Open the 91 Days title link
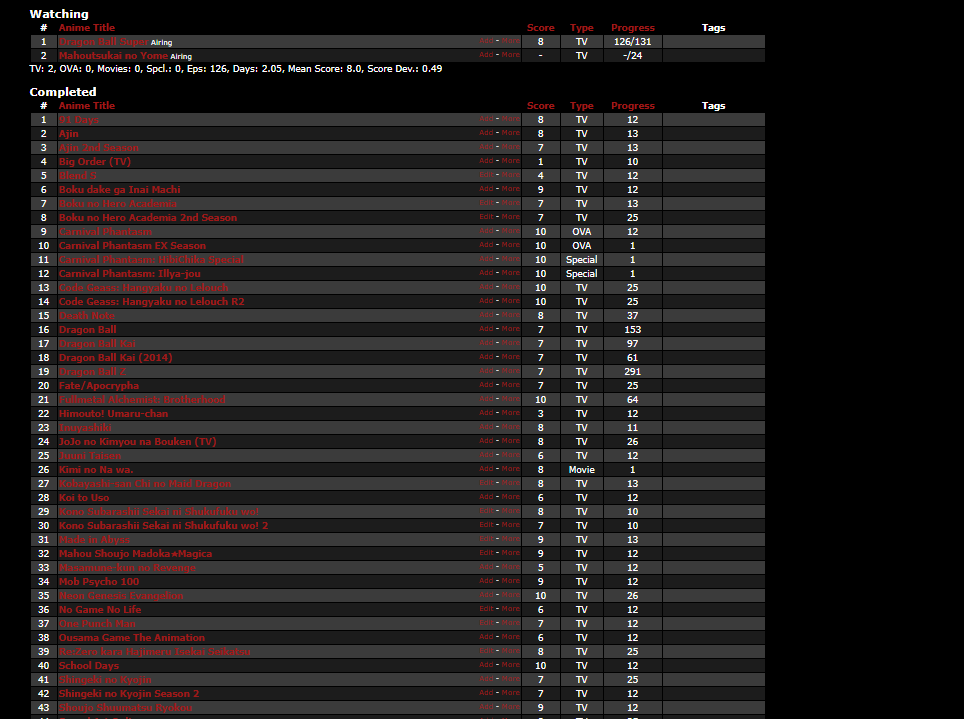This screenshot has height=719, width=964. click(79, 120)
